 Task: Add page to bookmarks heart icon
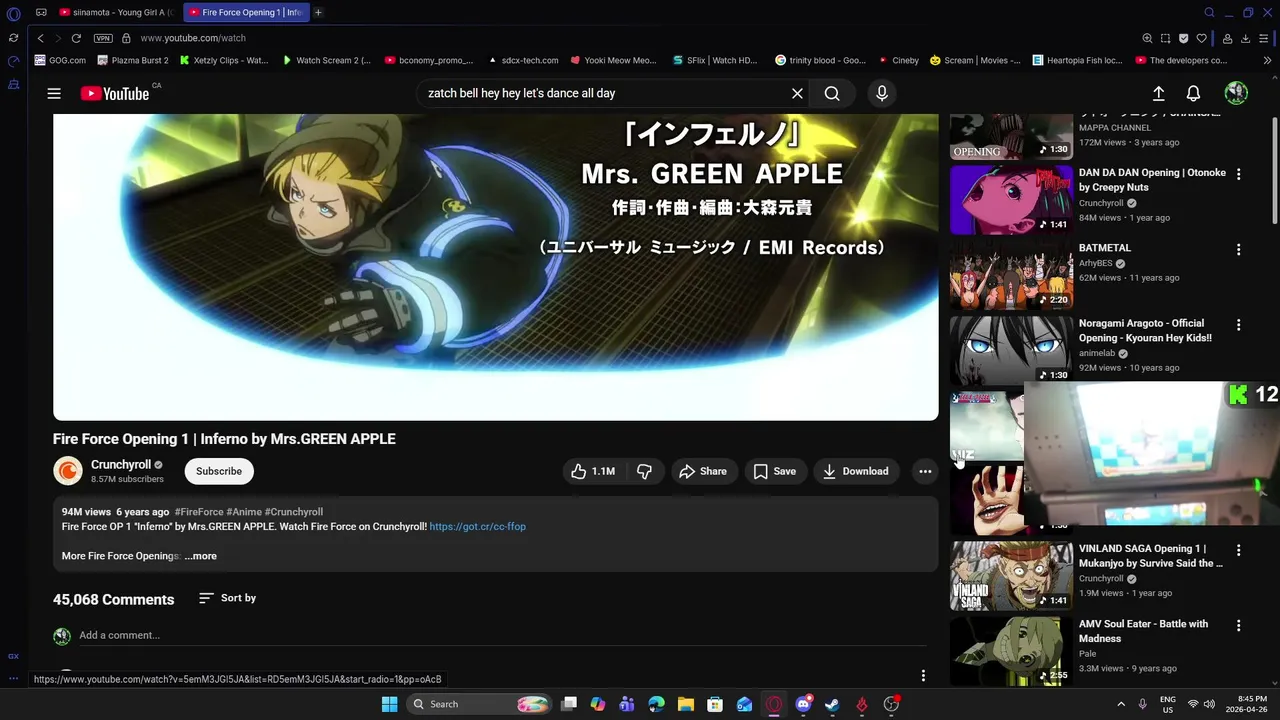tap(1202, 38)
